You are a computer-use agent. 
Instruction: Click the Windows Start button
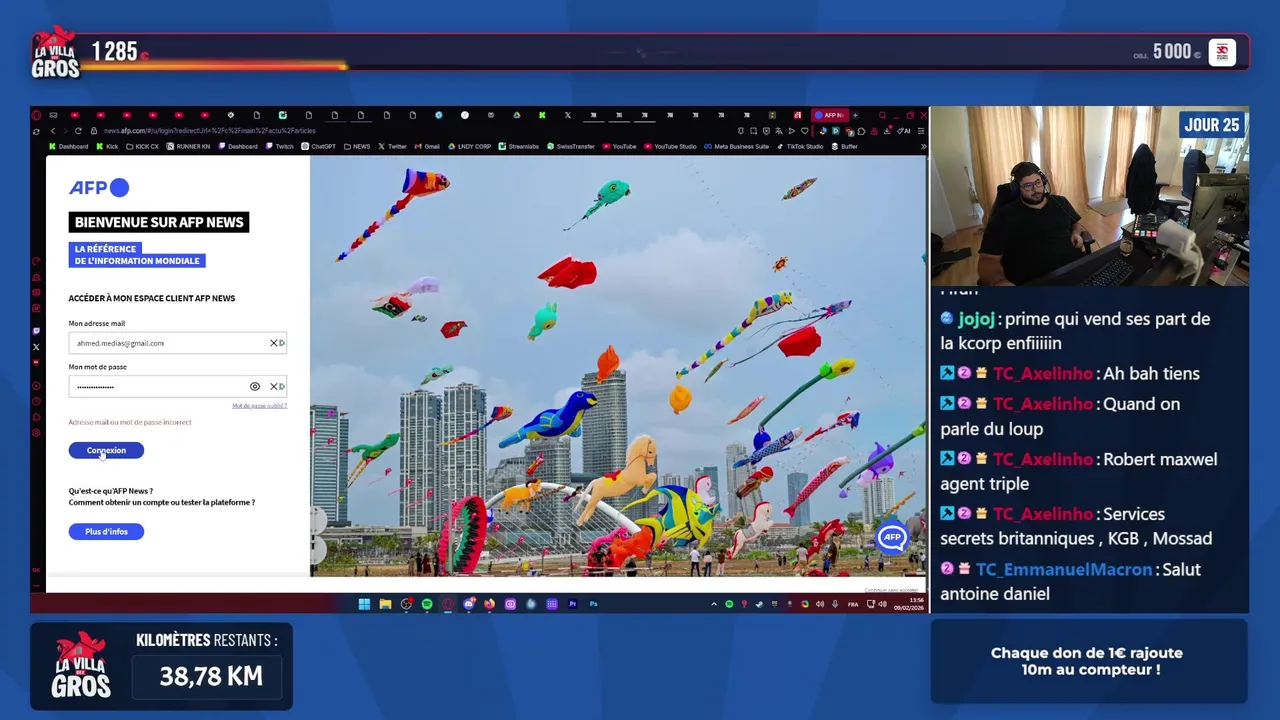(x=364, y=604)
